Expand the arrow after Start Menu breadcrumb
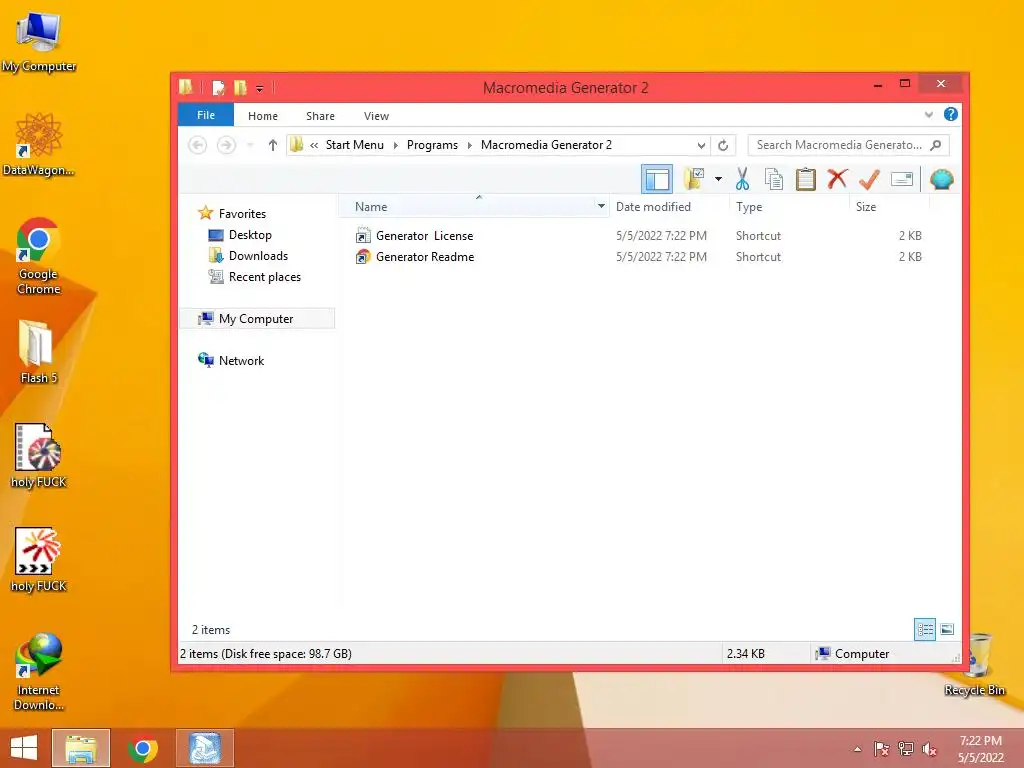1024x768 pixels. click(396, 145)
